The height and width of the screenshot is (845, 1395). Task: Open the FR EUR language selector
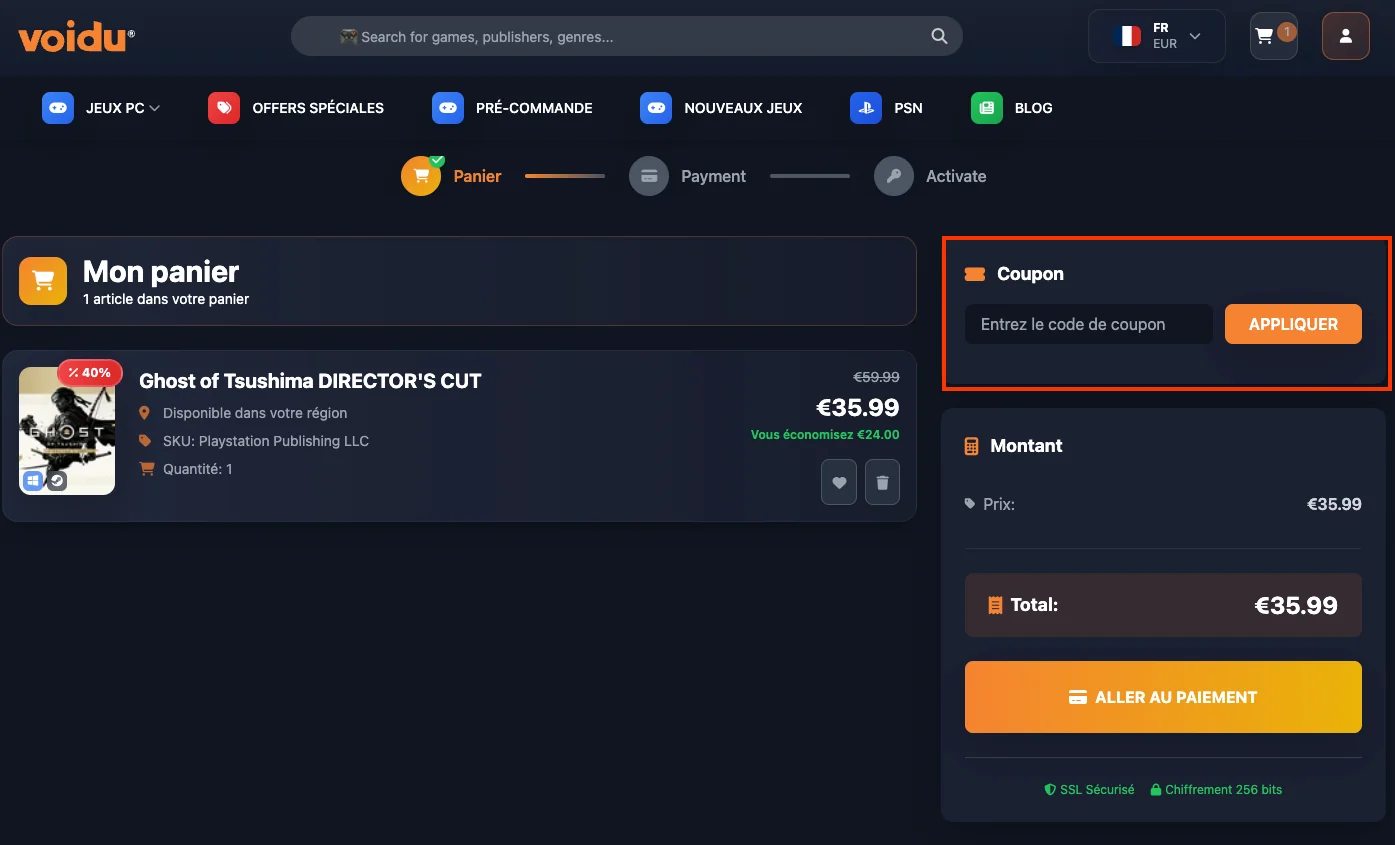[1156, 35]
